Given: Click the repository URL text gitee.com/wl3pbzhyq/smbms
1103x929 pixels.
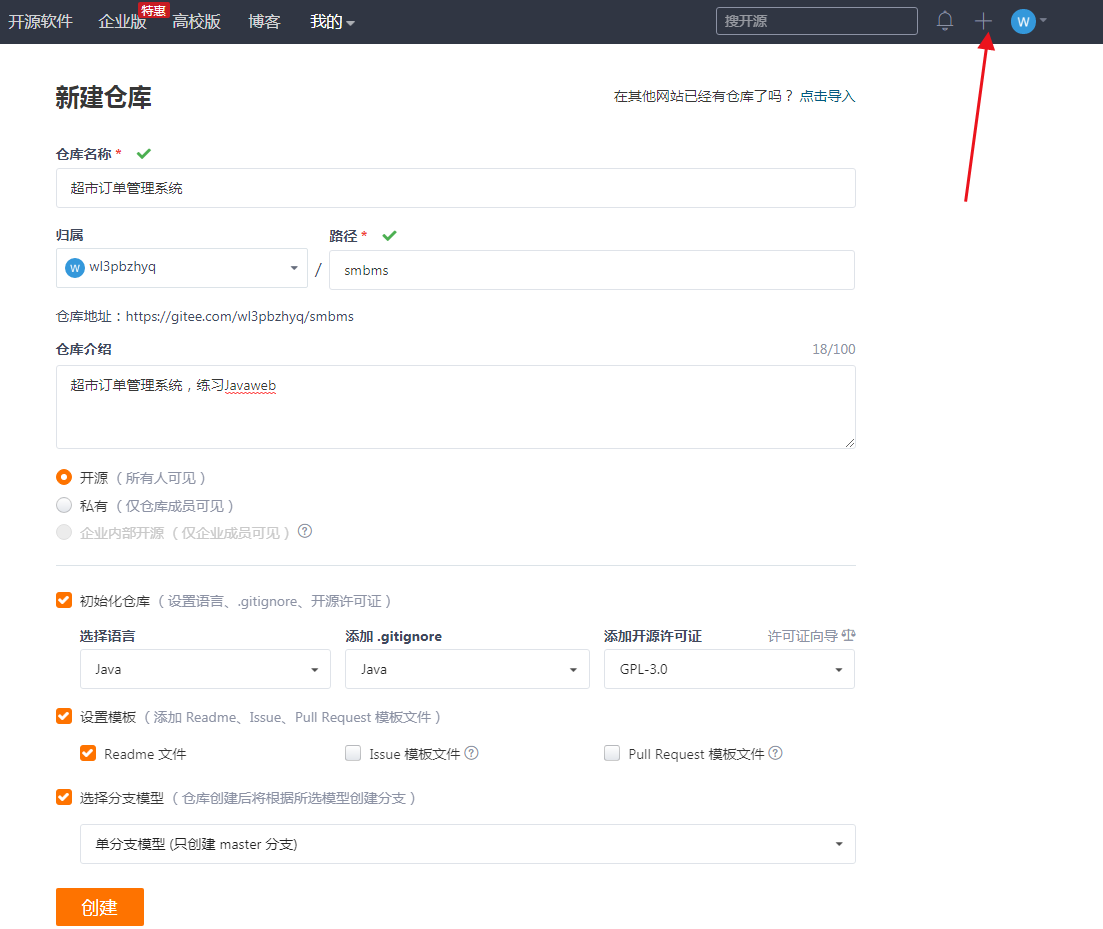Looking at the screenshot, I should (x=239, y=316).
